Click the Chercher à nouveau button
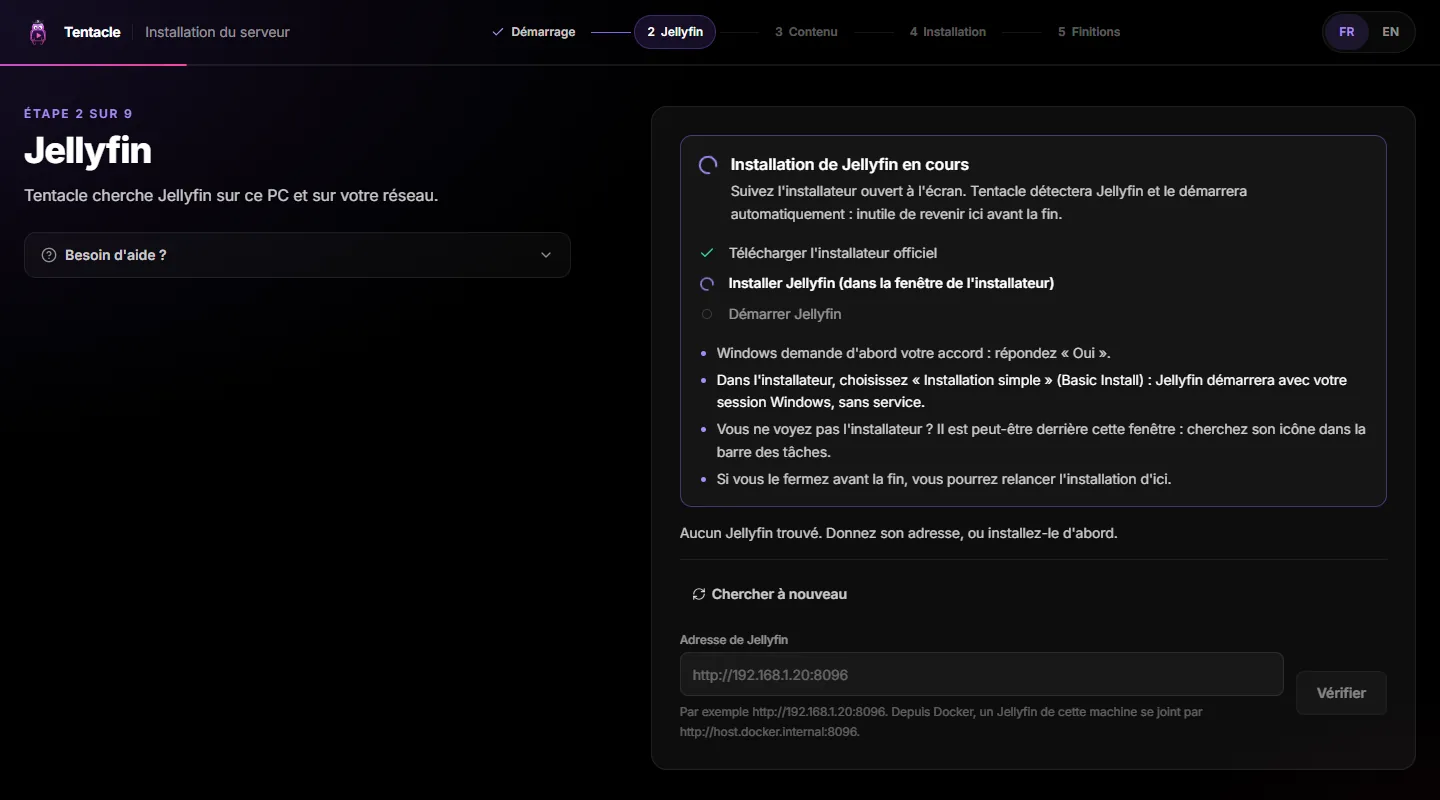This screenshot has height=800, width=1440. [x=769, y=594]
